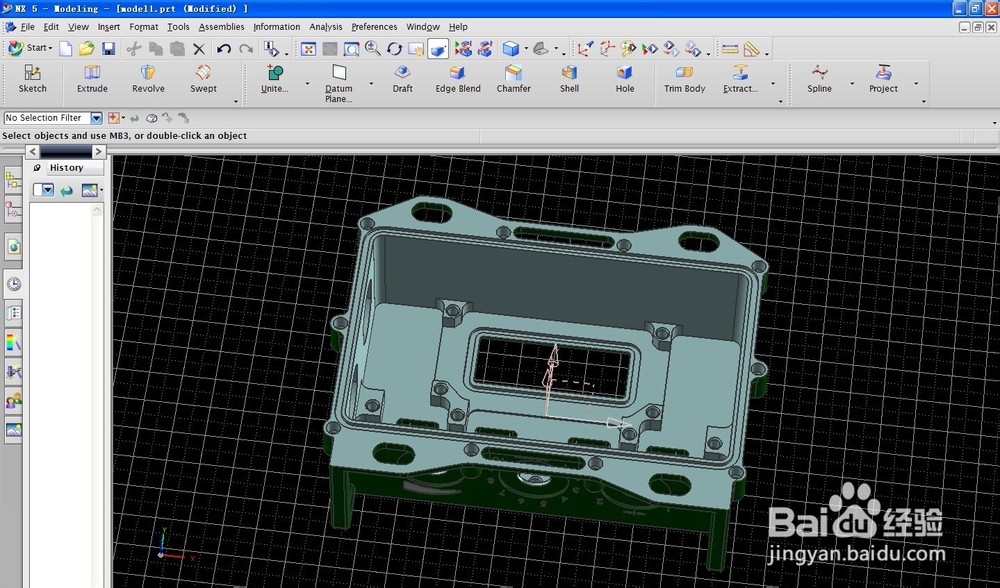The height and width of the screenshot is (588, 1000).
Task: Expand the Spline options arrow
Action: (x=852, y=84)
